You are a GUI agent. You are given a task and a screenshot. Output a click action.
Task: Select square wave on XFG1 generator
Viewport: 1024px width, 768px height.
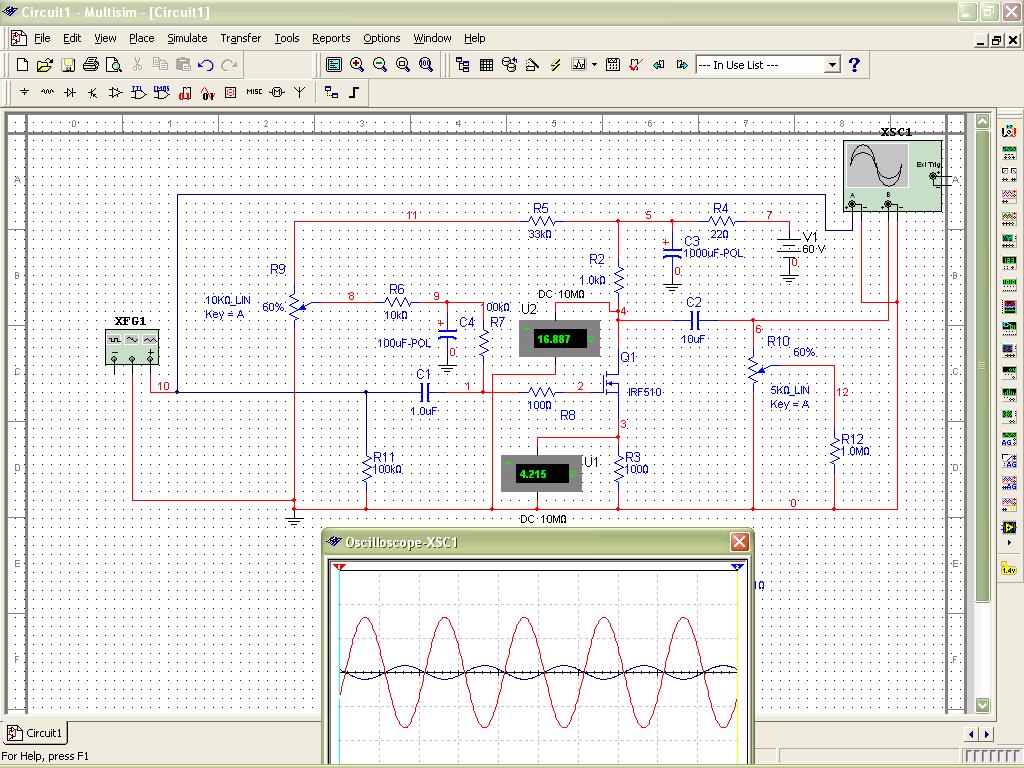click(x=114, y=340)
